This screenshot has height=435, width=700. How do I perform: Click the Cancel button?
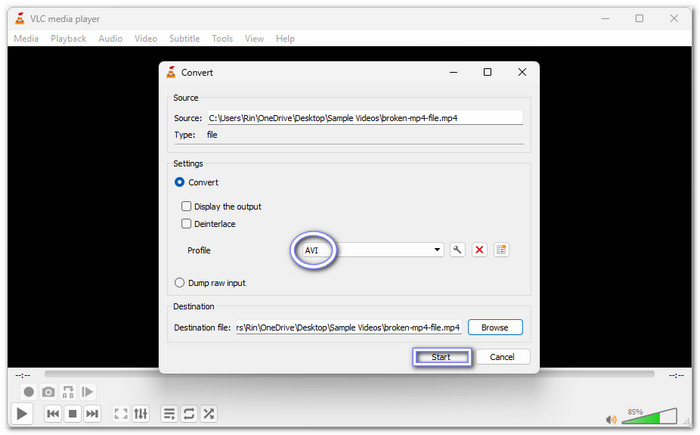(x=502, y=357)
